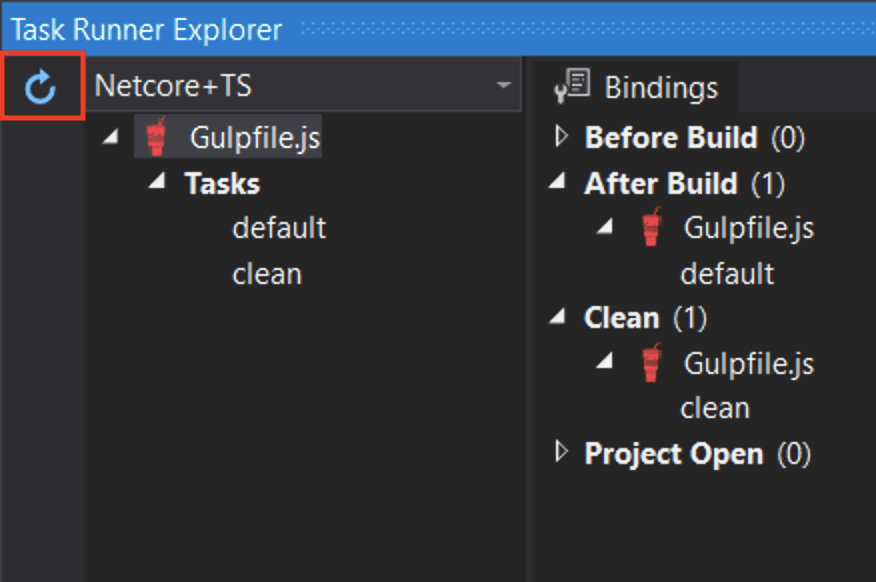Click the default binding under After Build
The height and width of the screenshot is (582, 876).
coord(727,272)
